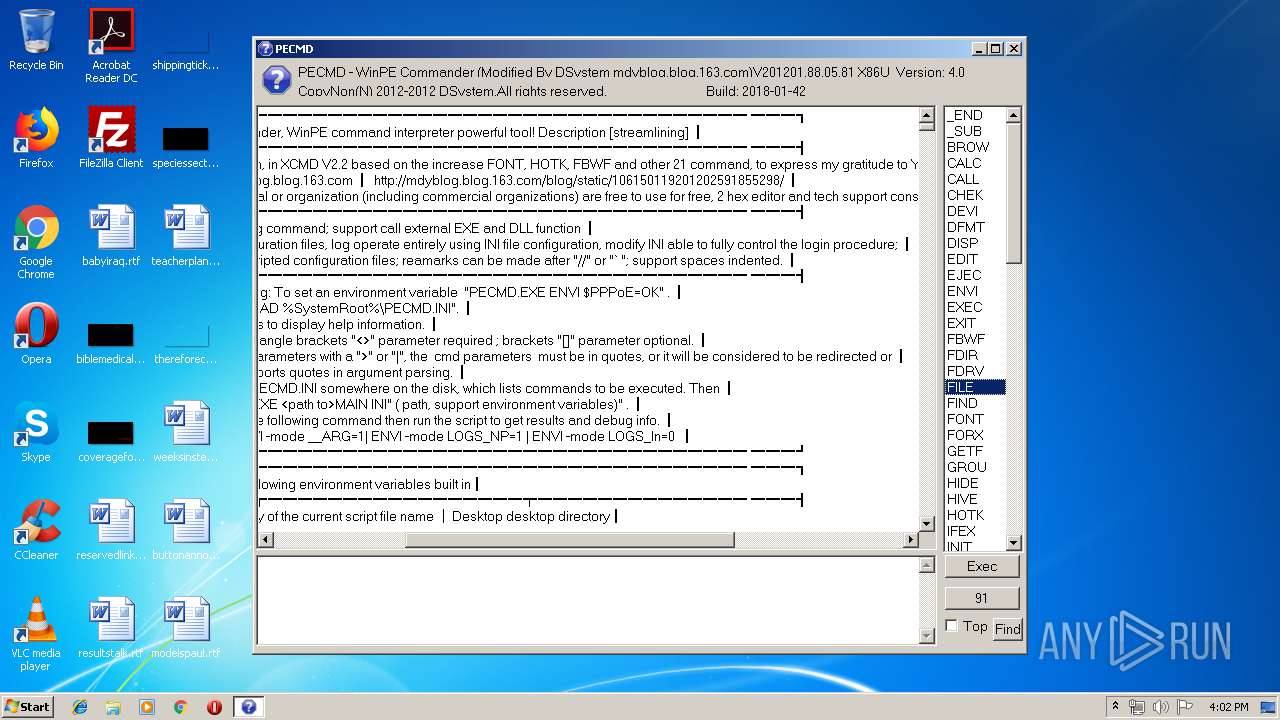Select DEVI command in list
The height and width of the screenshot is (720, 1280).
pos(975,211)
